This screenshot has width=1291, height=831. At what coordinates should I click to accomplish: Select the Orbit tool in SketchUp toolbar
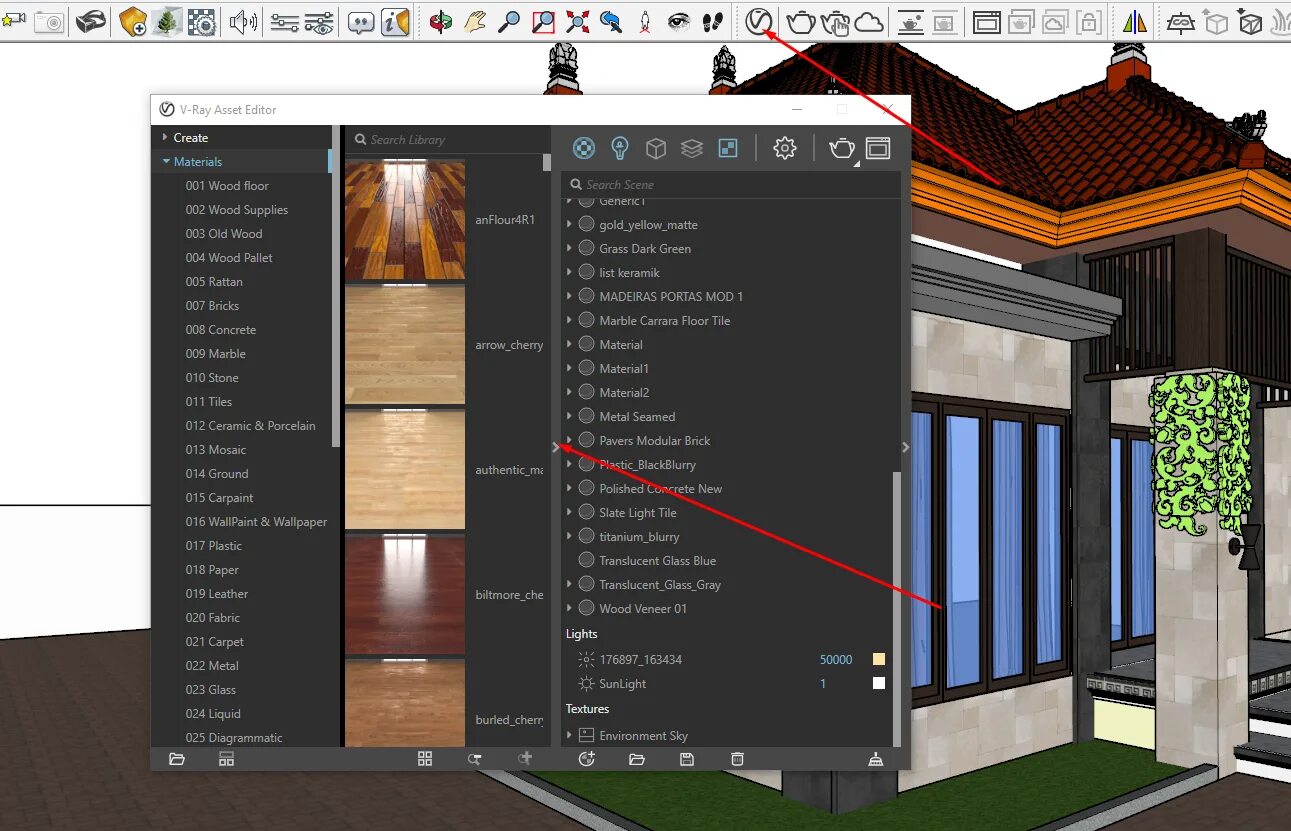pyautogui.click(x=443, y=22)
